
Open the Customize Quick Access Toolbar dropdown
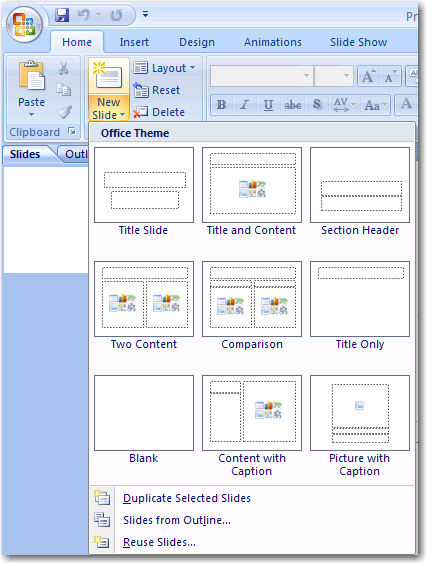tap(145, 14)
